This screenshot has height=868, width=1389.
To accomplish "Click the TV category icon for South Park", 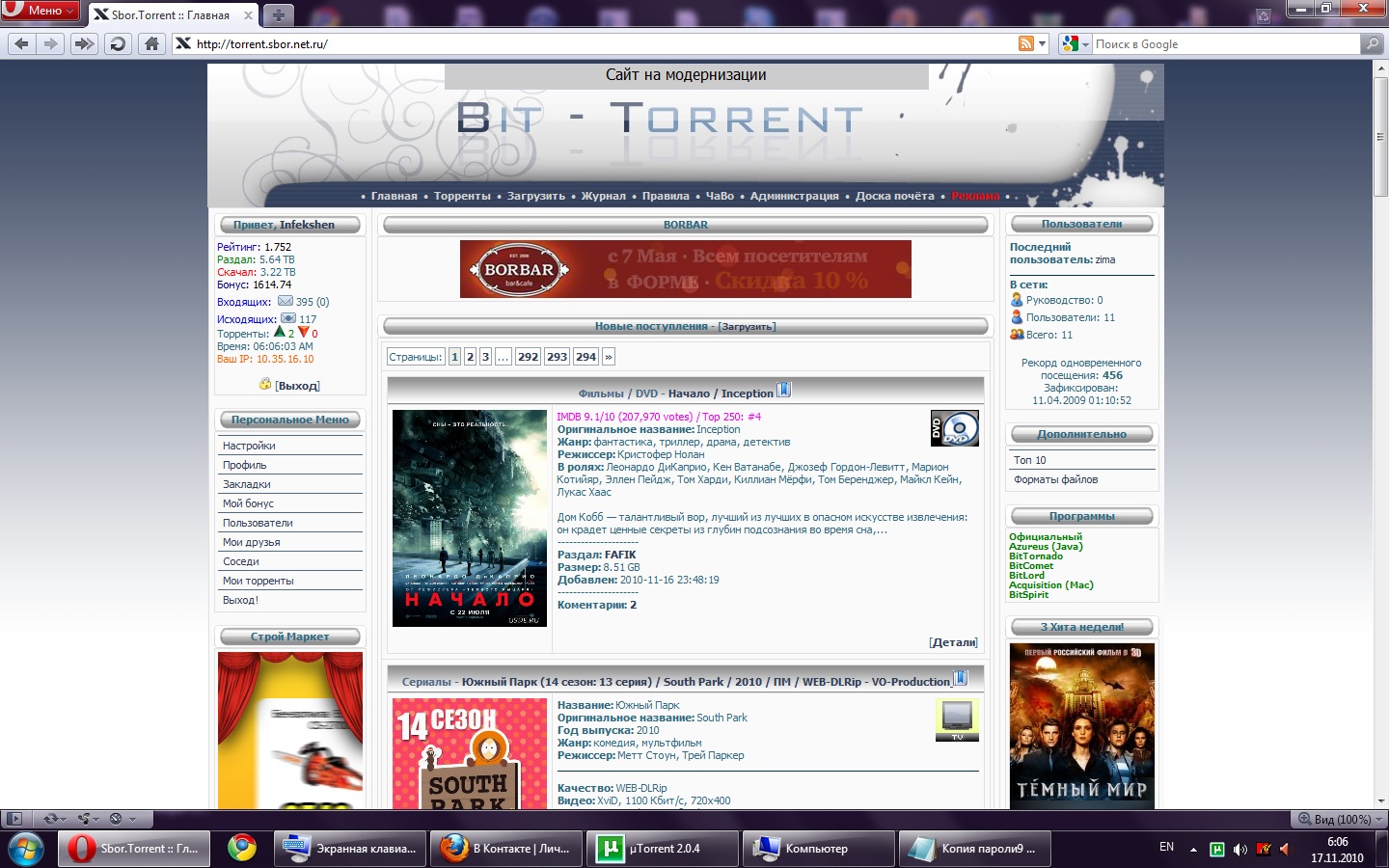I will coord(957,719).
